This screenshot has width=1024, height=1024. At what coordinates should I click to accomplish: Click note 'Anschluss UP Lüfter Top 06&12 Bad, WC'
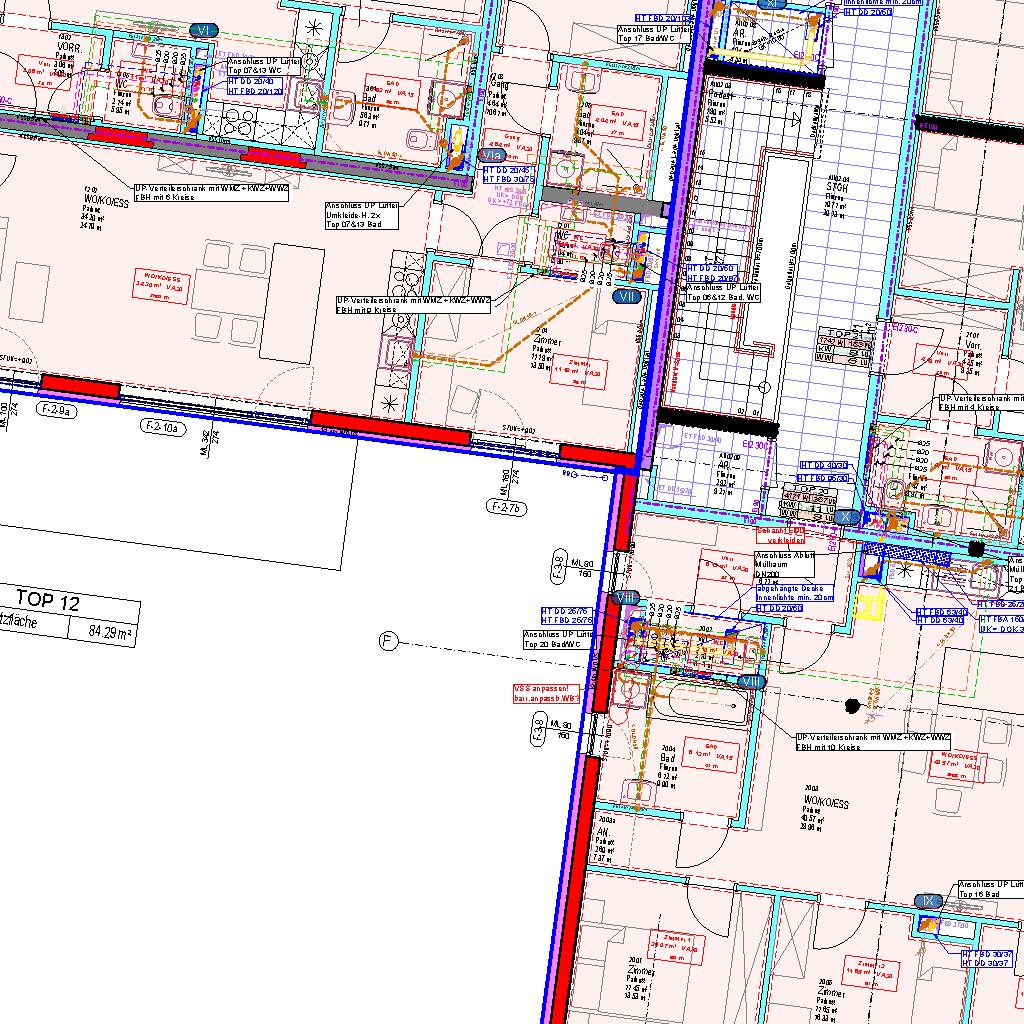(724, 293)
